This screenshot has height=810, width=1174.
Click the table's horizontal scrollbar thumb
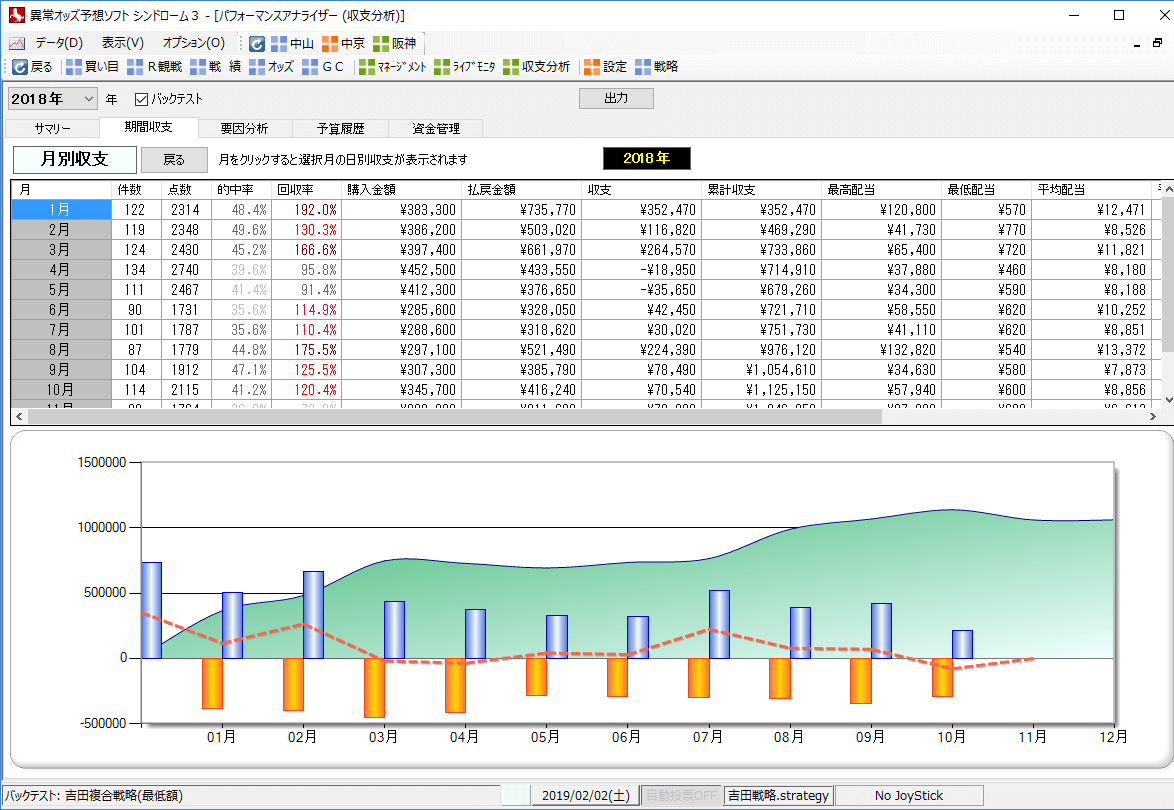pyautogui.click(x=454, y=416)
